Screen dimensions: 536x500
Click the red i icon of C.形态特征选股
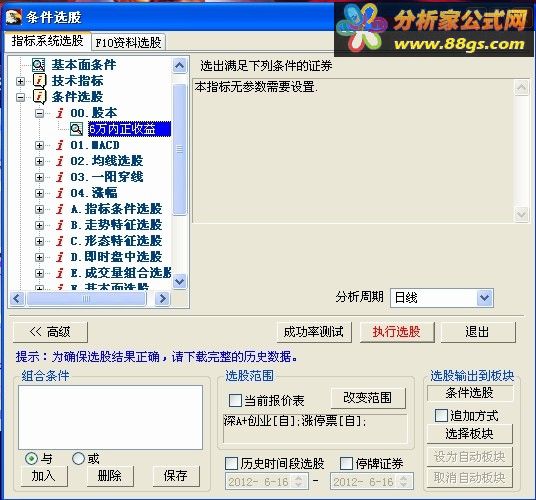point(60,241)
